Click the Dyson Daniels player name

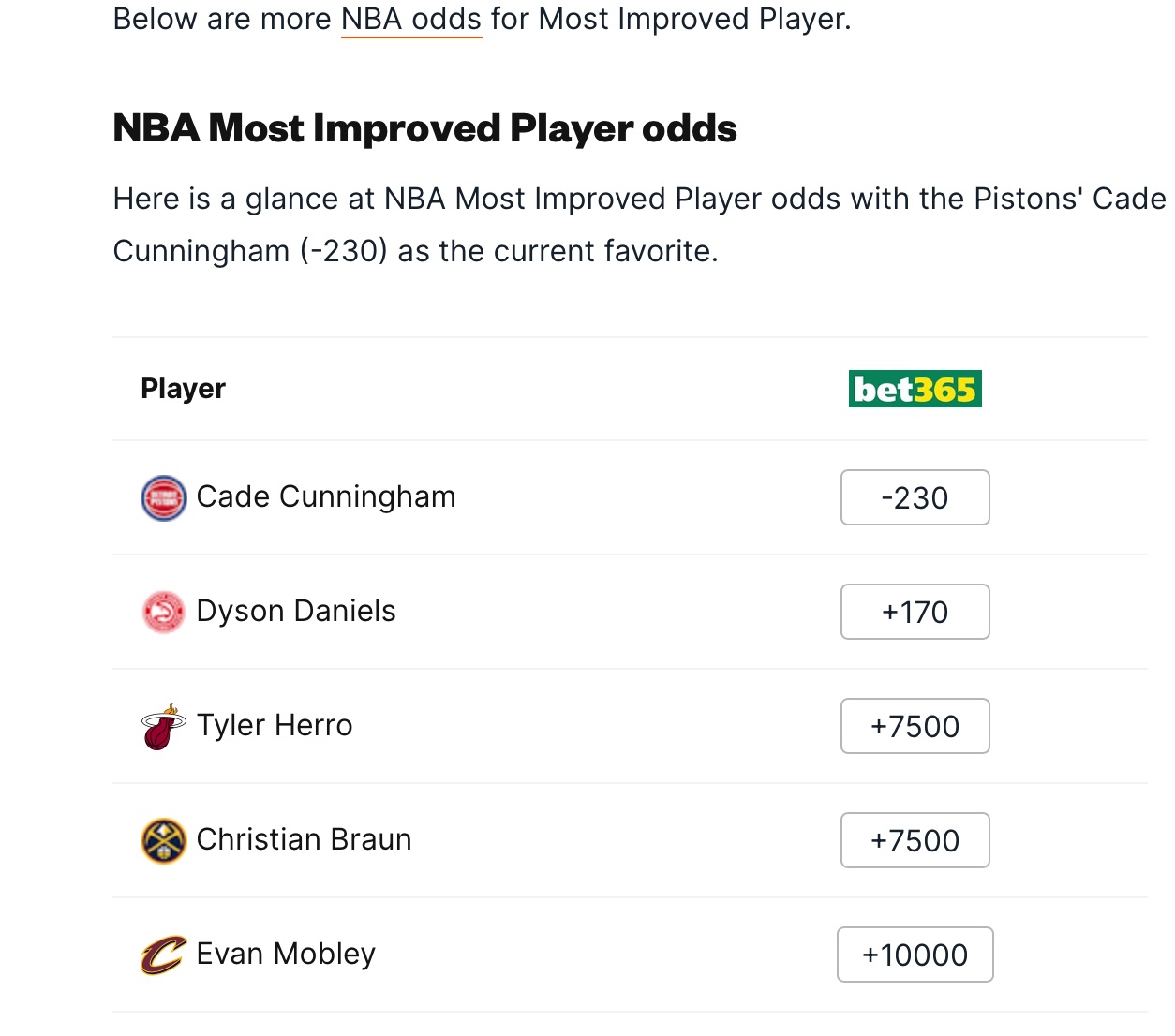pos(296,611)
